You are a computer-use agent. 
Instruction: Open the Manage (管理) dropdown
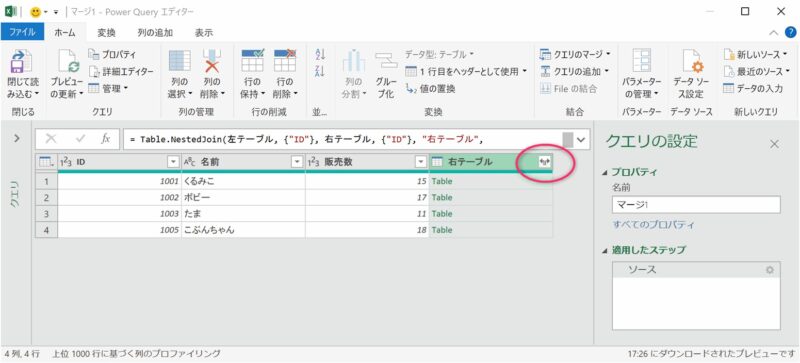[x=108, y=88]
